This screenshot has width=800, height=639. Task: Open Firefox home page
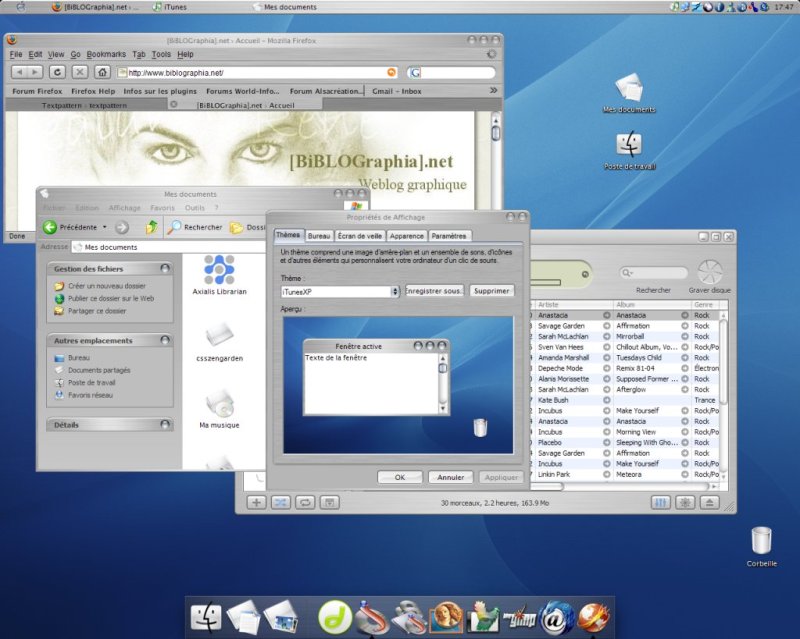(x=102, y=72)
